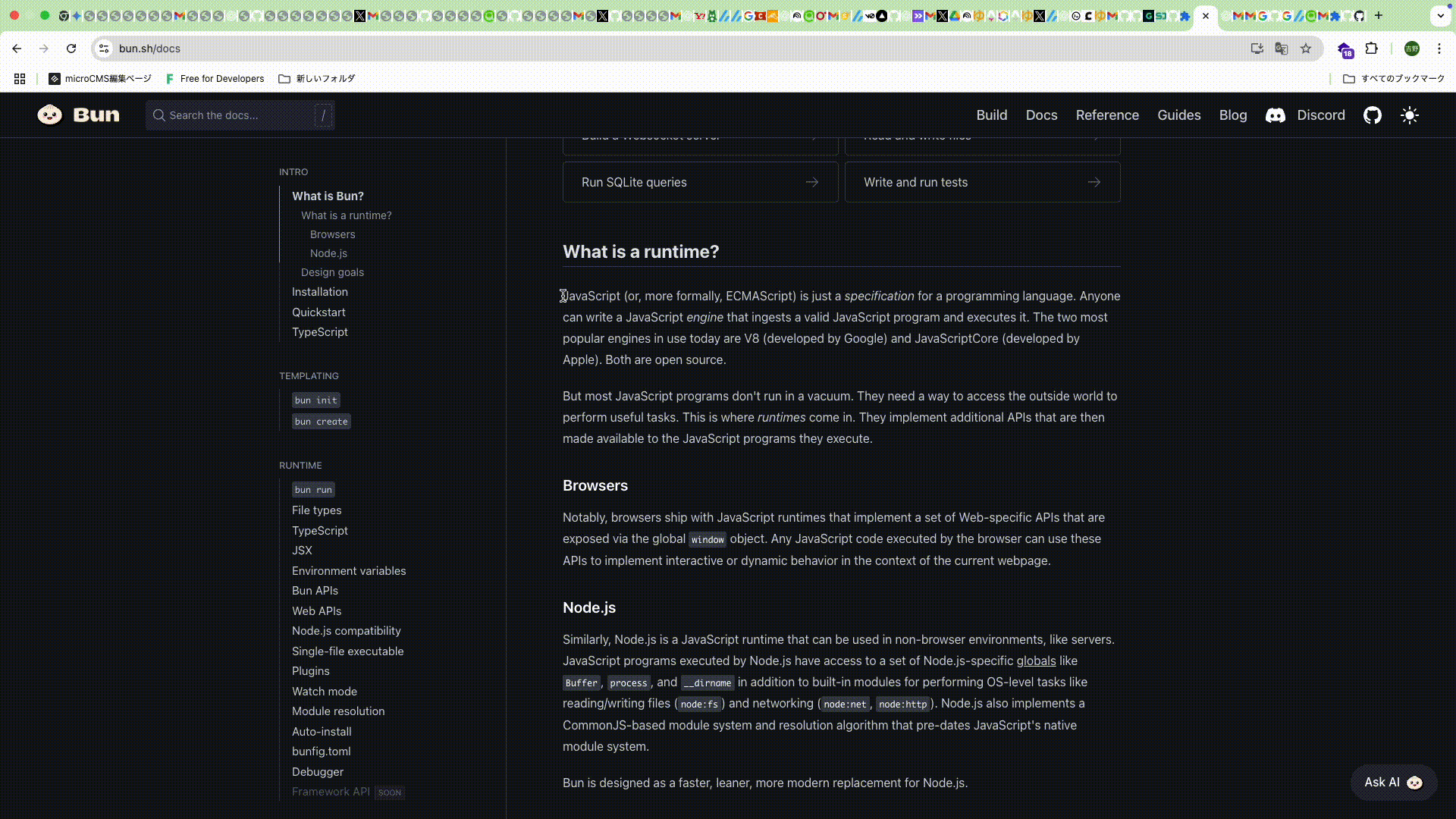Click the What is a runtime? heading

(641, 252)
